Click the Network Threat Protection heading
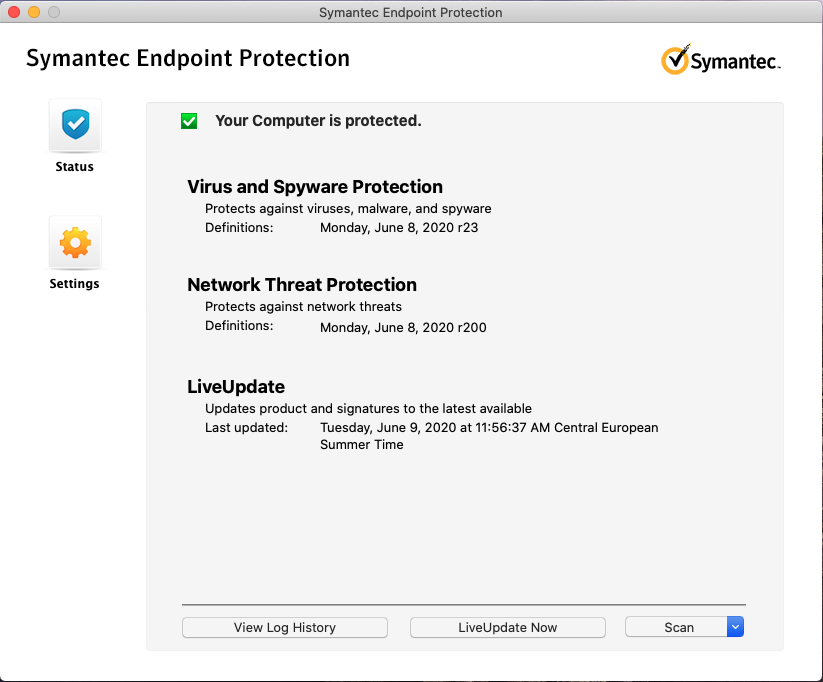Image resolution: width=823 pixels, height=682 pixels. click(302, 285)
